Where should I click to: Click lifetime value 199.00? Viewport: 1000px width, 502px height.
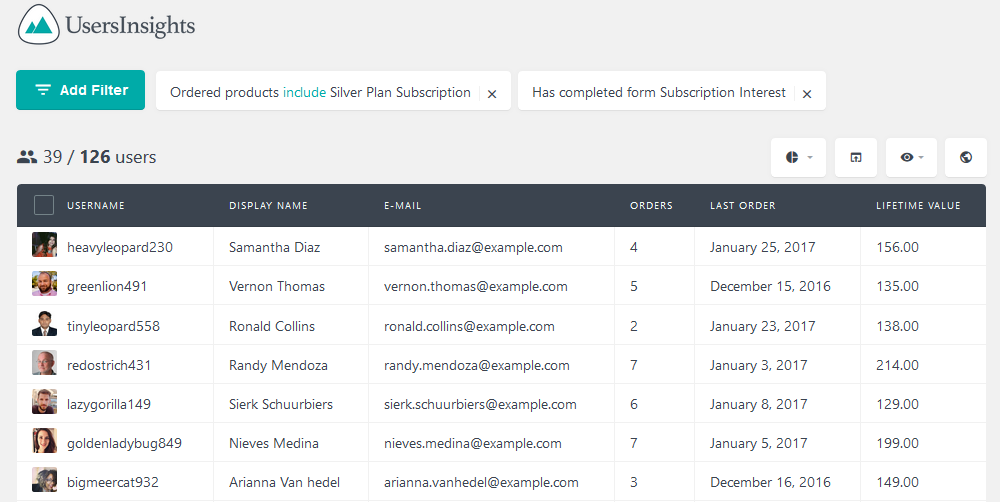point(897,443)
